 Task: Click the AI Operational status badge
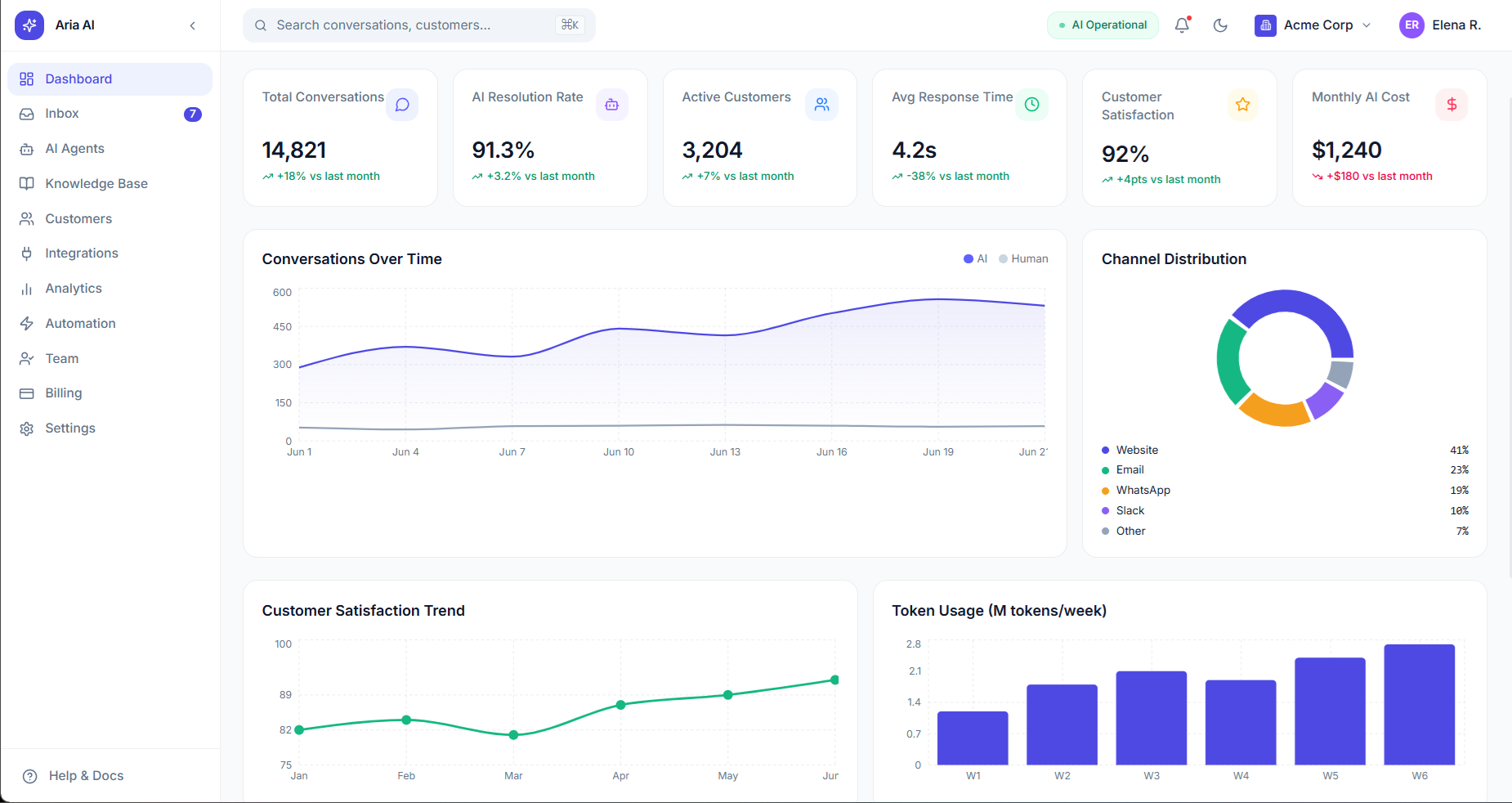click(1103, 25)
